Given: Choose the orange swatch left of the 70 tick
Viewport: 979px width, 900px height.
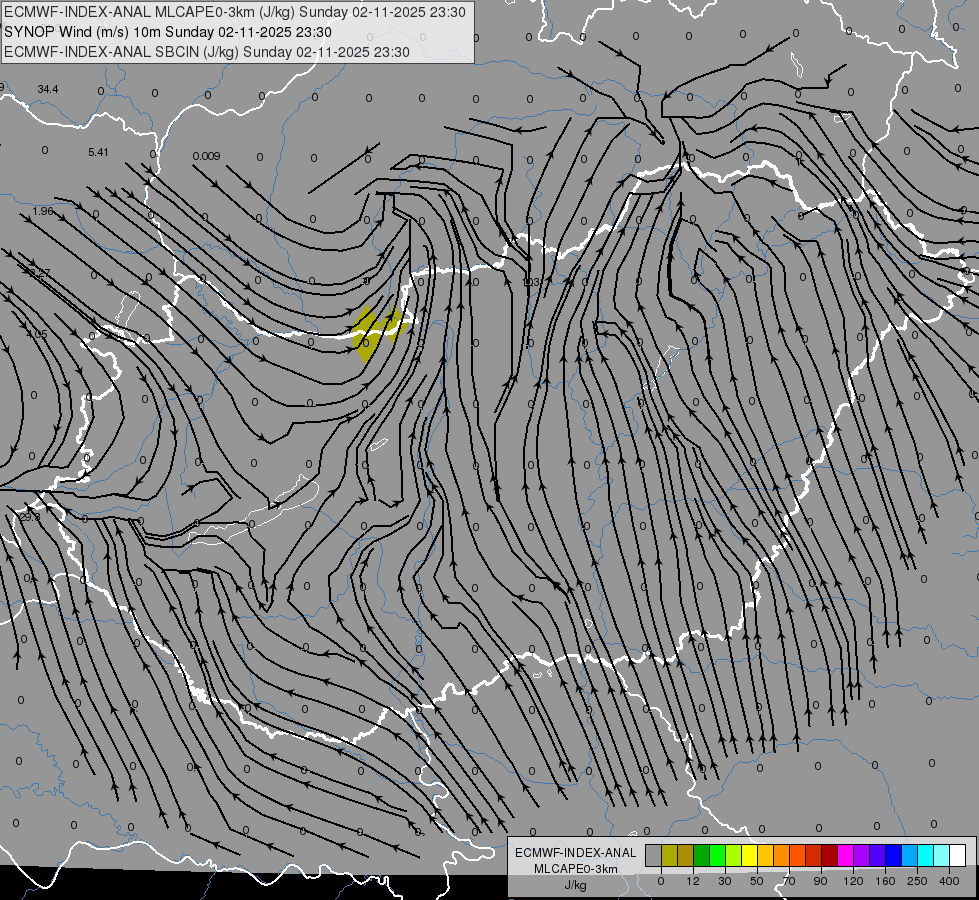Looking at the screenshot, I should pyautogui.click(x=782, y=855).
